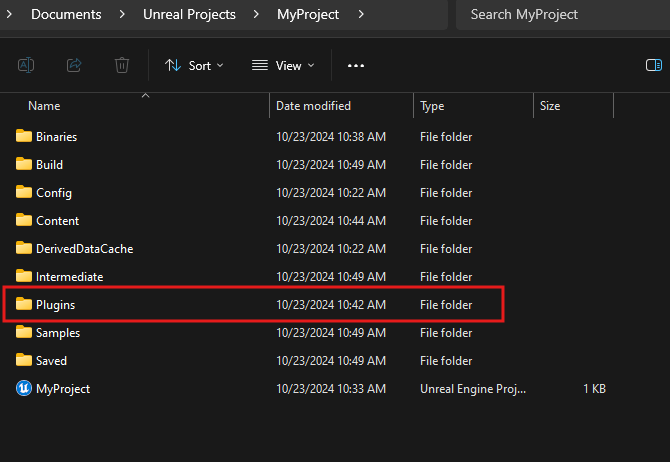Click the Delete trash icon

click(x=122, y=65)
